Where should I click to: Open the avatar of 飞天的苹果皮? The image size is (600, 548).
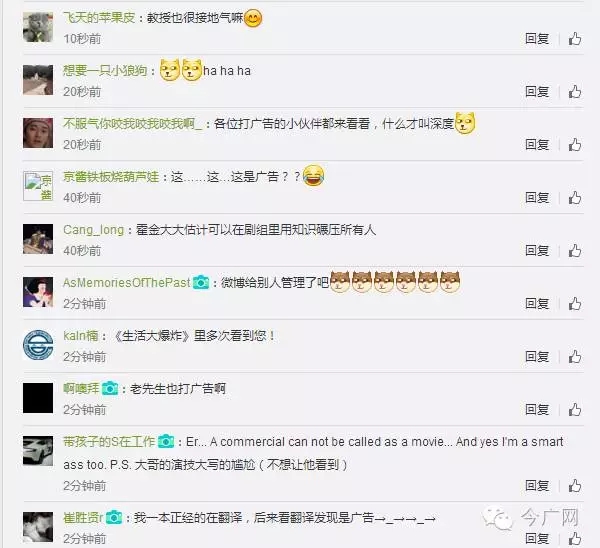(x=38, y=27)
